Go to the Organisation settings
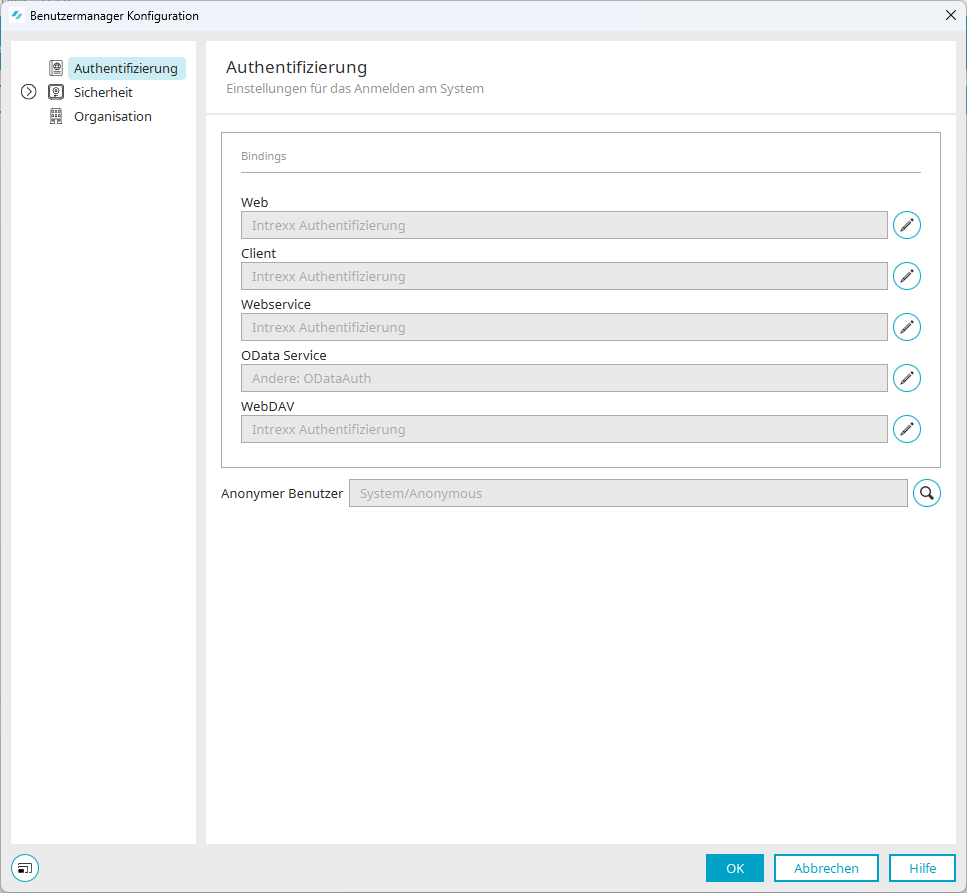The width and height of the screenshot is (967, 893). coord(113,116)
